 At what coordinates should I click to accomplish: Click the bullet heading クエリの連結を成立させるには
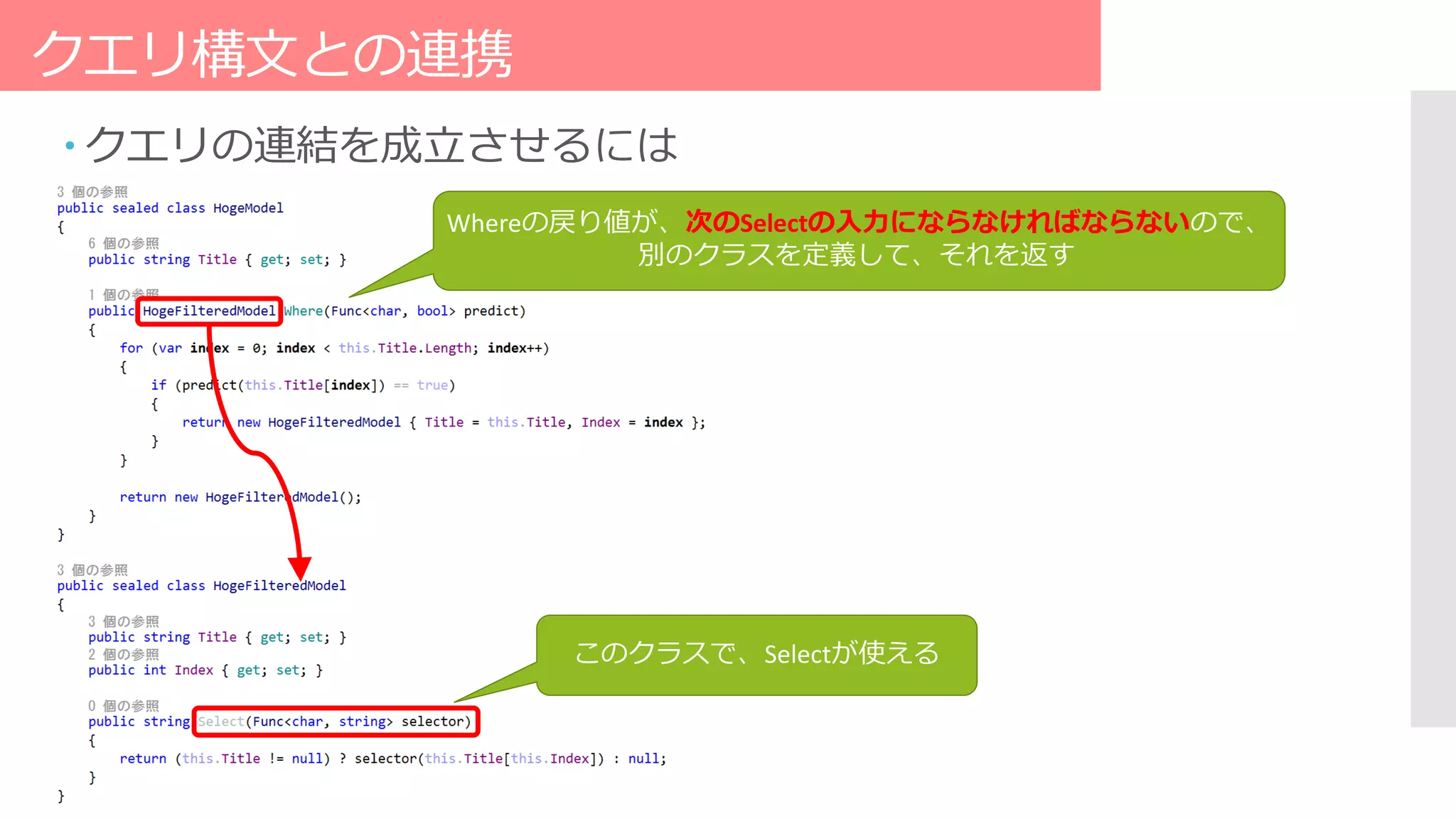[x=381, y=144]
